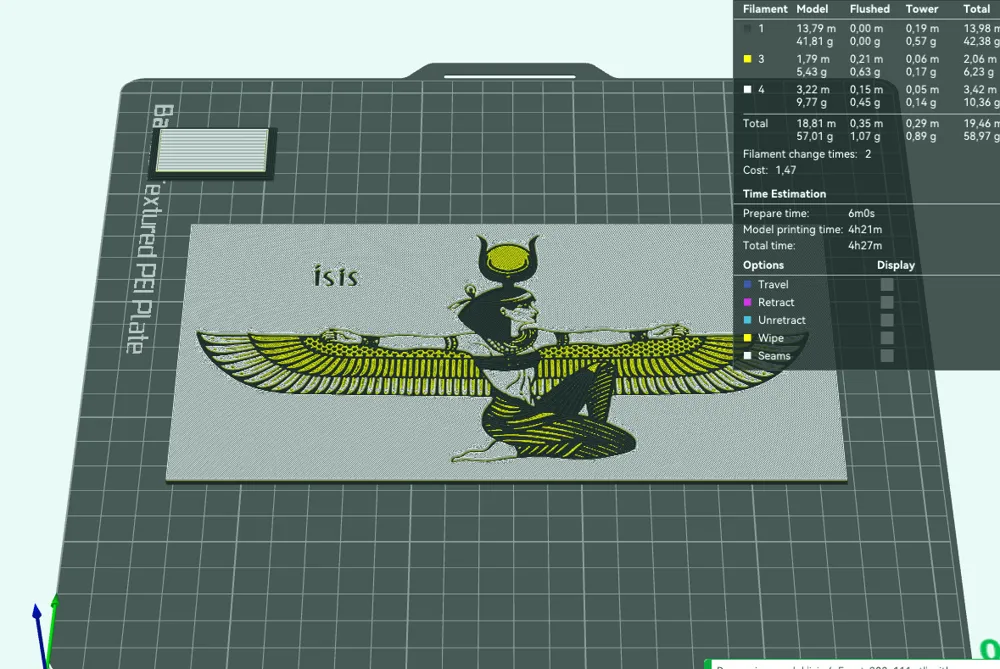Click the 'Unretract' option label
1000x669 pixels.
tap(782, 320)
